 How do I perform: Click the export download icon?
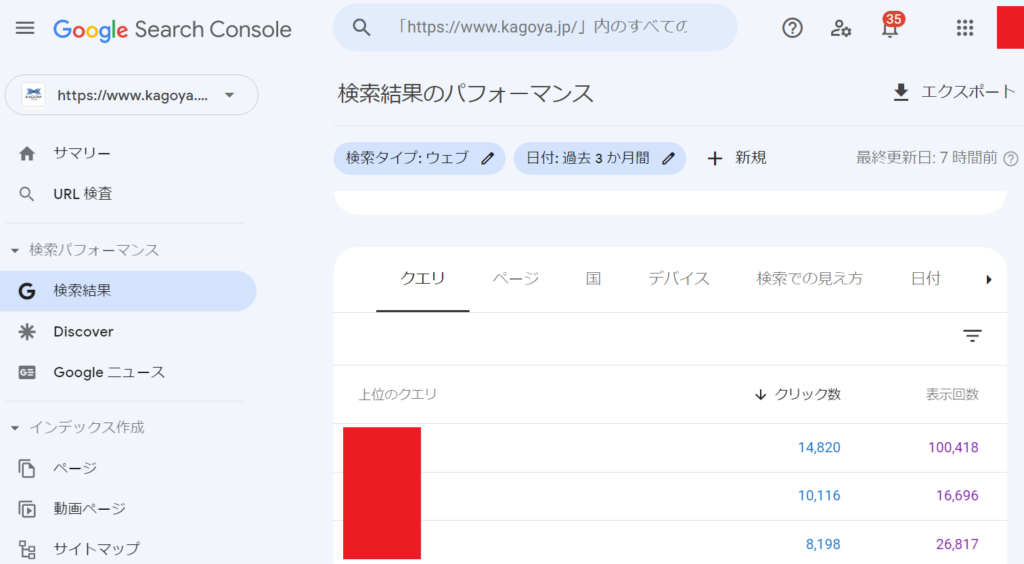pyautogui.click(x=901, y=92)
